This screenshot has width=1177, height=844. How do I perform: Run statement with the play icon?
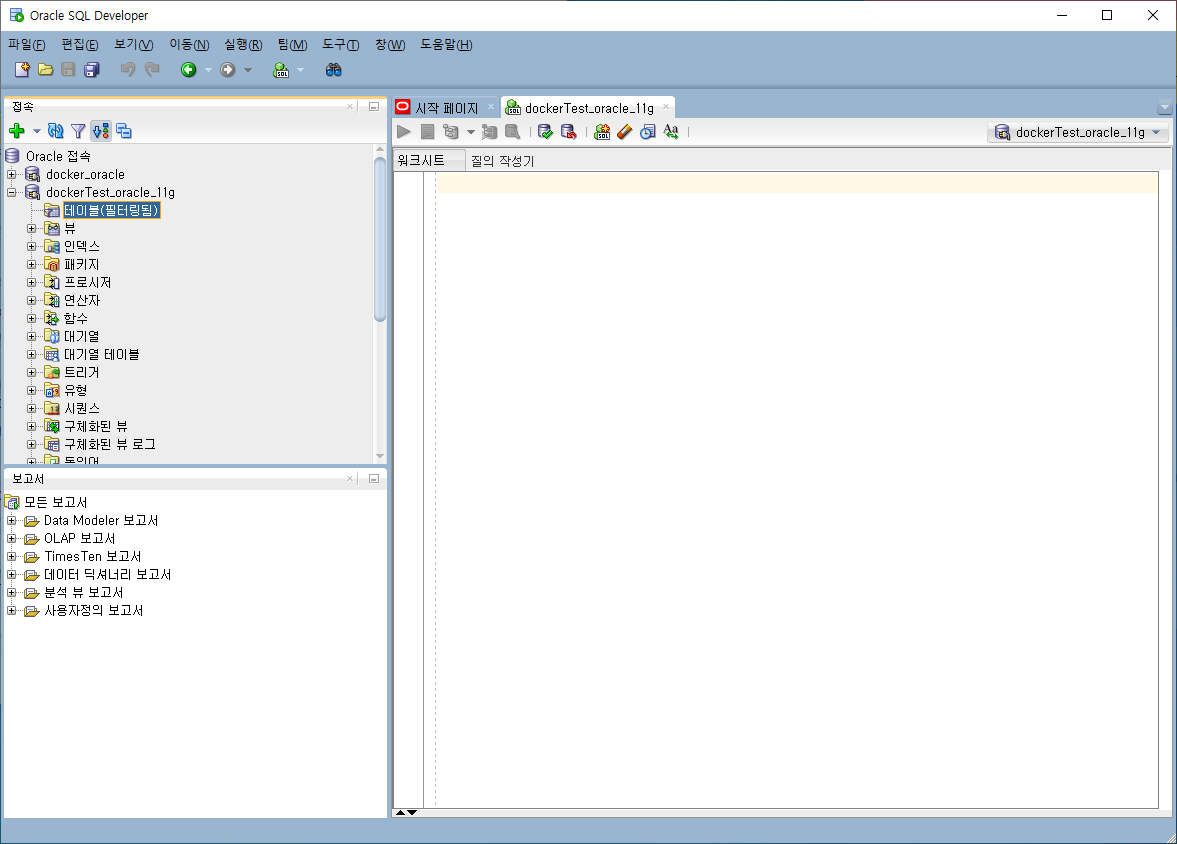tap(404, 132)
